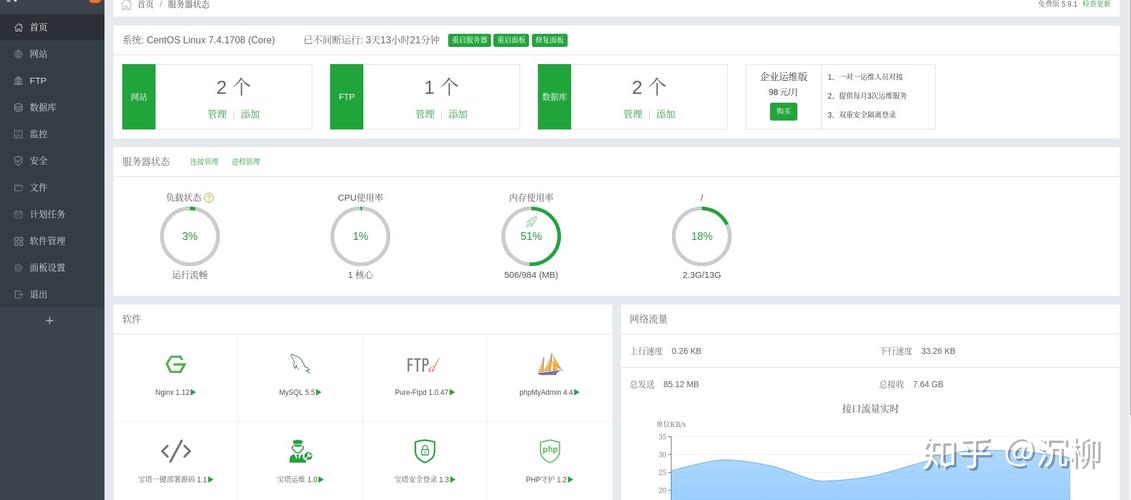This screenshot has height=500, width=1131.
Task: Open the 安全 sidebar menu item
Action: point(52,161)
